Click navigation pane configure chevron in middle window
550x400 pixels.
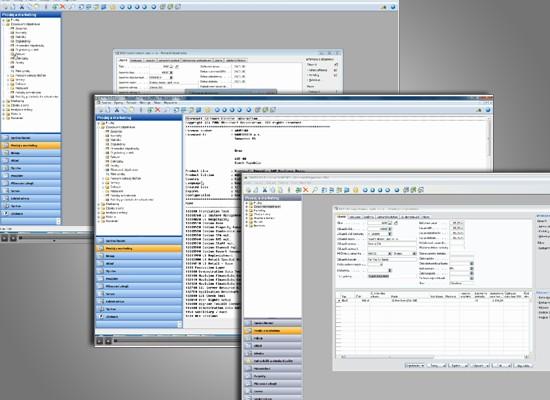point(179,324)
